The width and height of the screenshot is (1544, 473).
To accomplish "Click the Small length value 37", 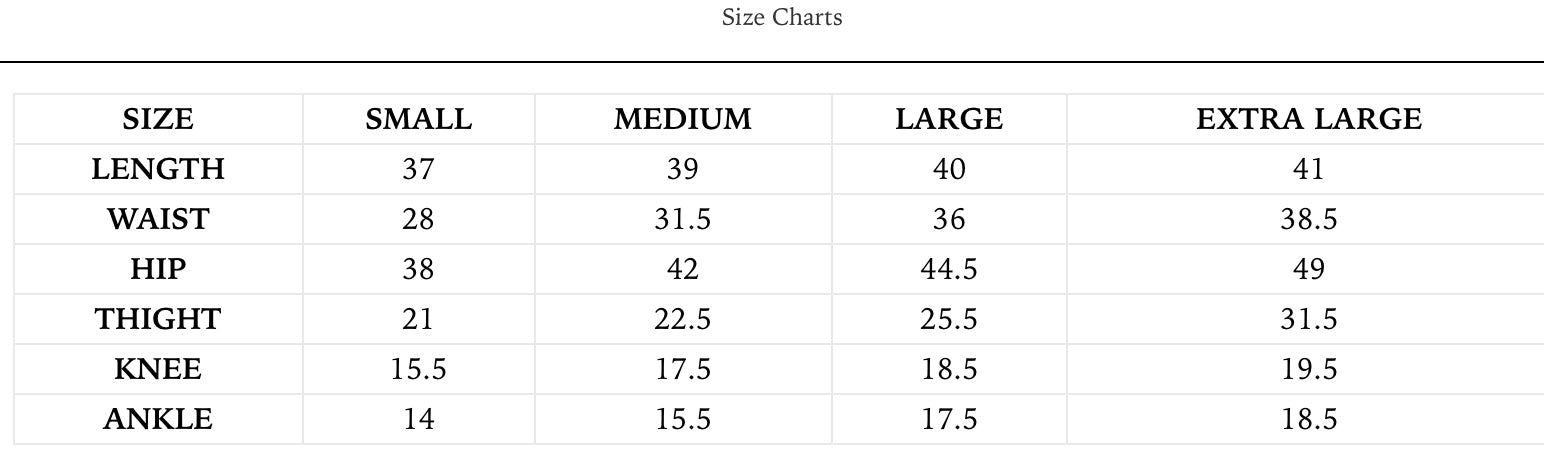I will click(418, 169).
